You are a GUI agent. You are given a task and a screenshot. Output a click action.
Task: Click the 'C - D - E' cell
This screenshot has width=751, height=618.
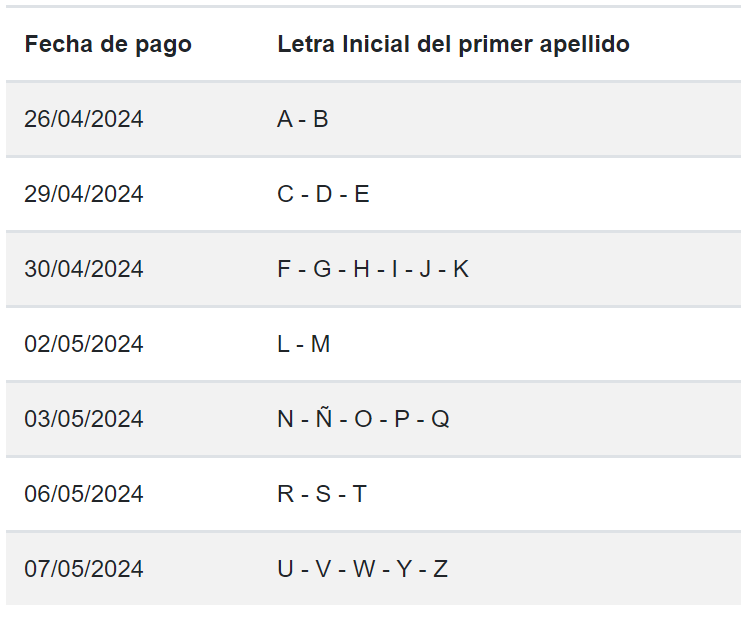[323, 194]
